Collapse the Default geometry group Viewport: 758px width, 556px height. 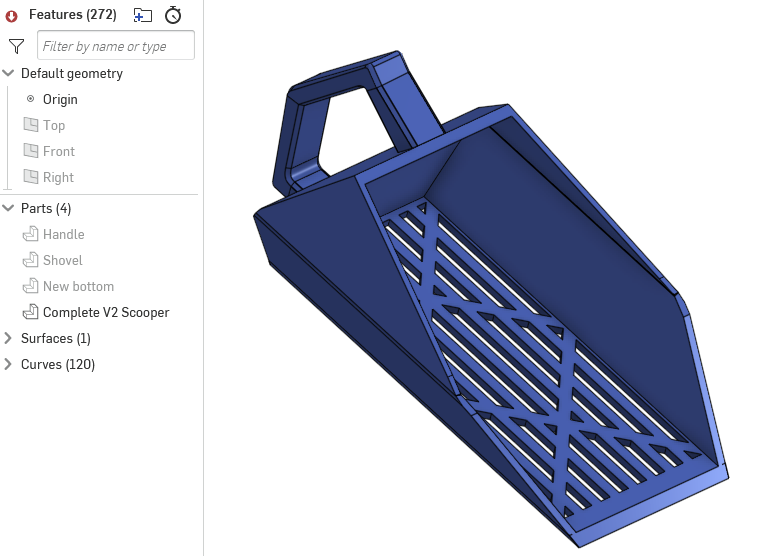[x=8, y=73]
